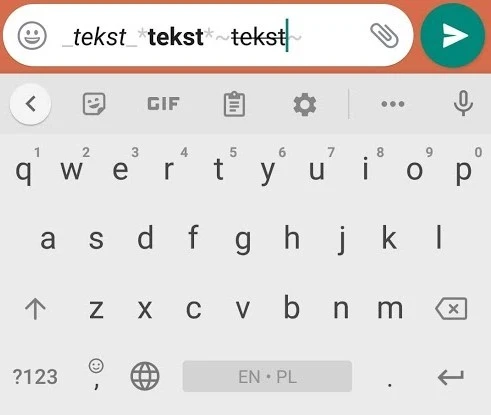Tap the enter return key
Image resolution: width=491 pixels, height=415 pixels.
(x=451, y=377)
